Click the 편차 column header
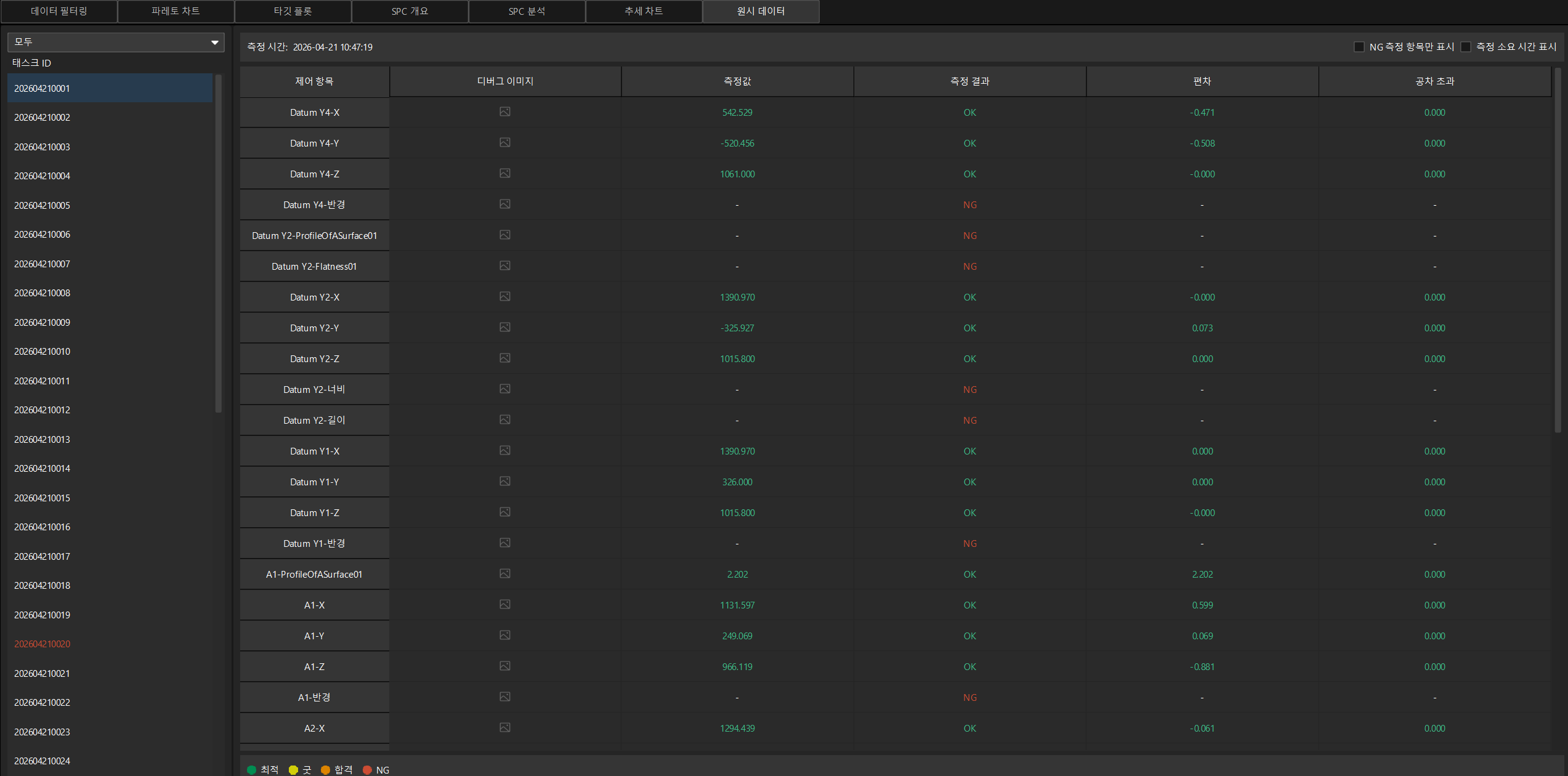Screen dimensions: 1568x776 click(x=1202, y=81)
